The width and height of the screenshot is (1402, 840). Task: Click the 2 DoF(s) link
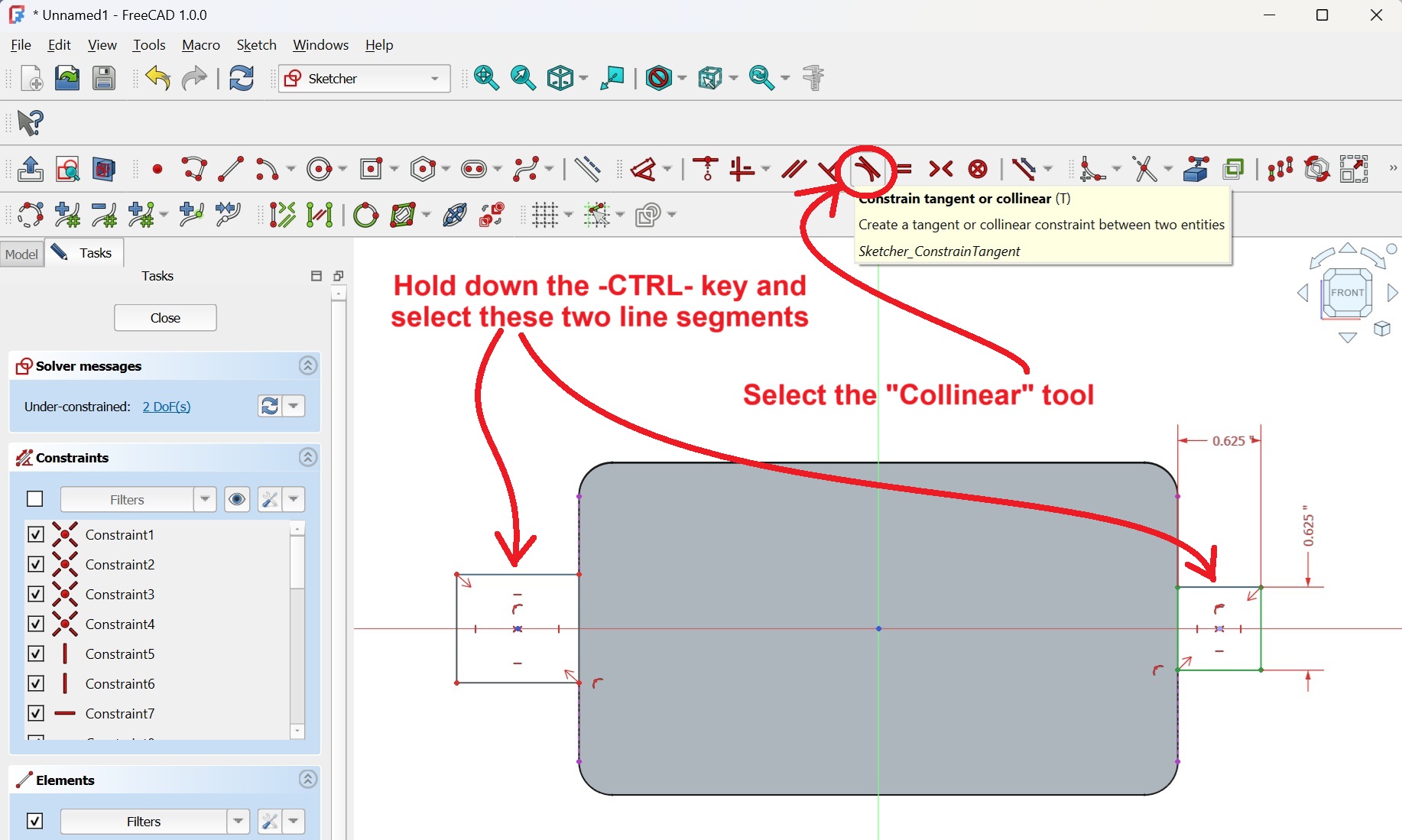coord(166,407)
